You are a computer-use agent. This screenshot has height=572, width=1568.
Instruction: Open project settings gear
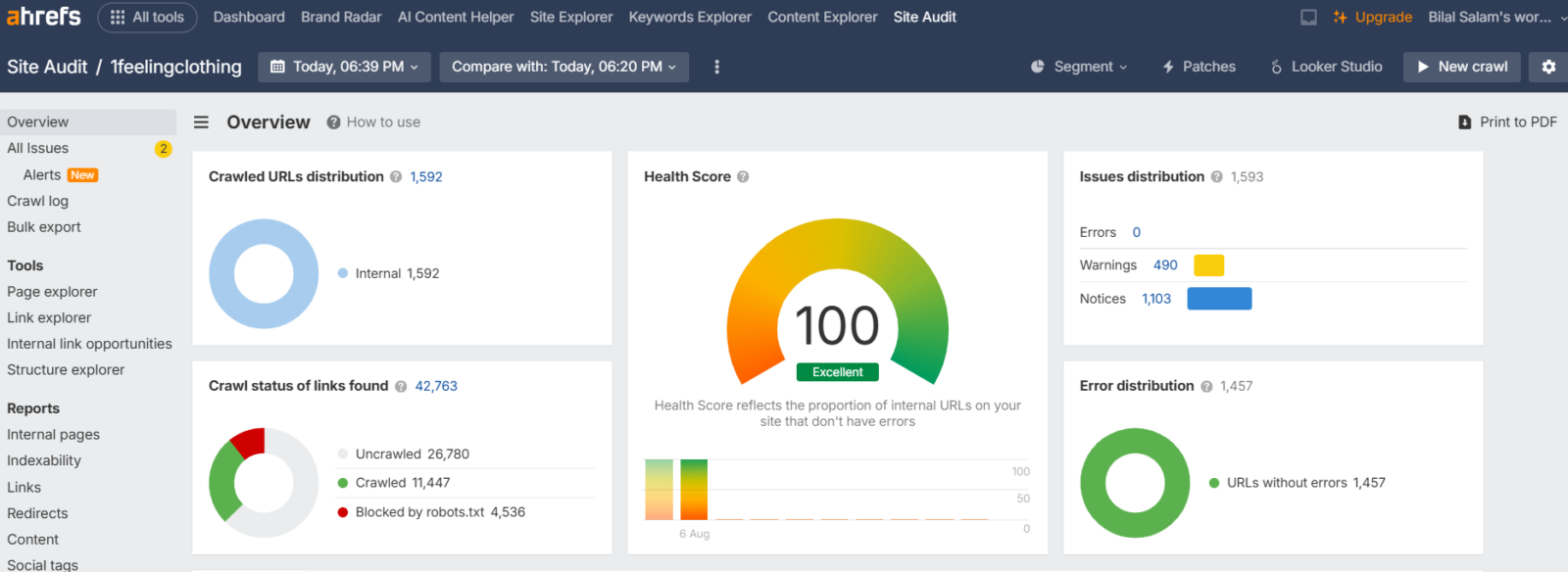pyautogui.click(x=1548, y=67)
